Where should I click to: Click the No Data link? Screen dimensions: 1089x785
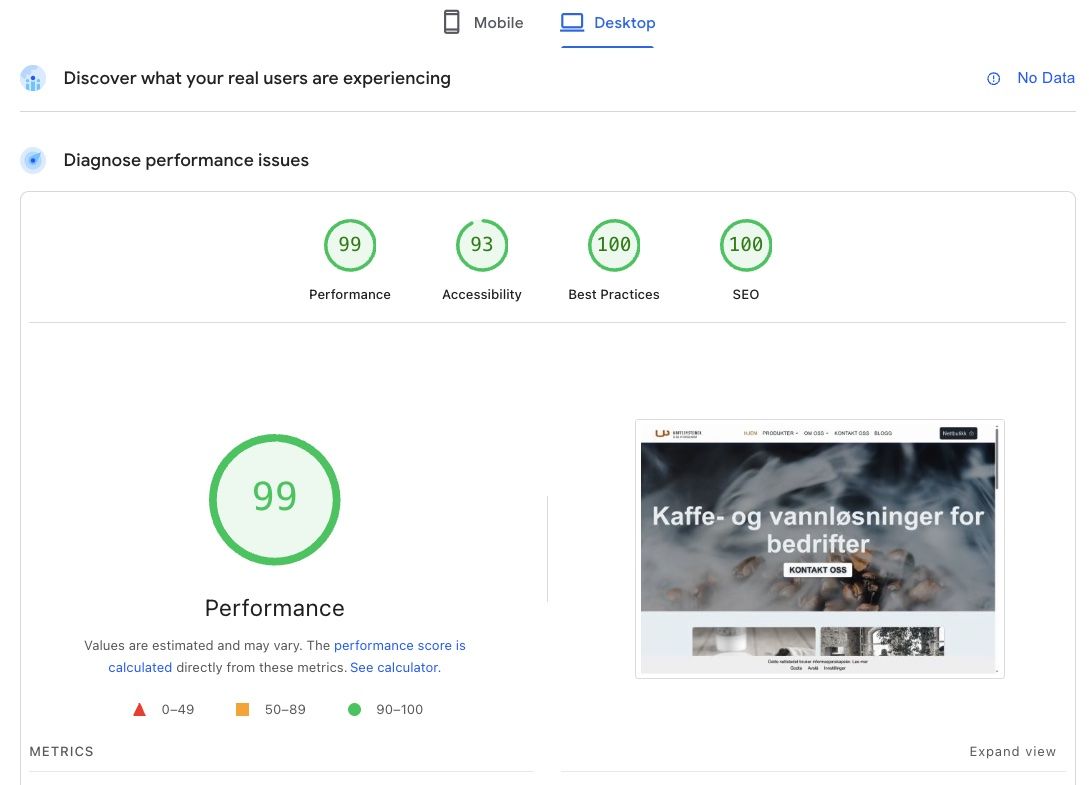point(1045,78)
